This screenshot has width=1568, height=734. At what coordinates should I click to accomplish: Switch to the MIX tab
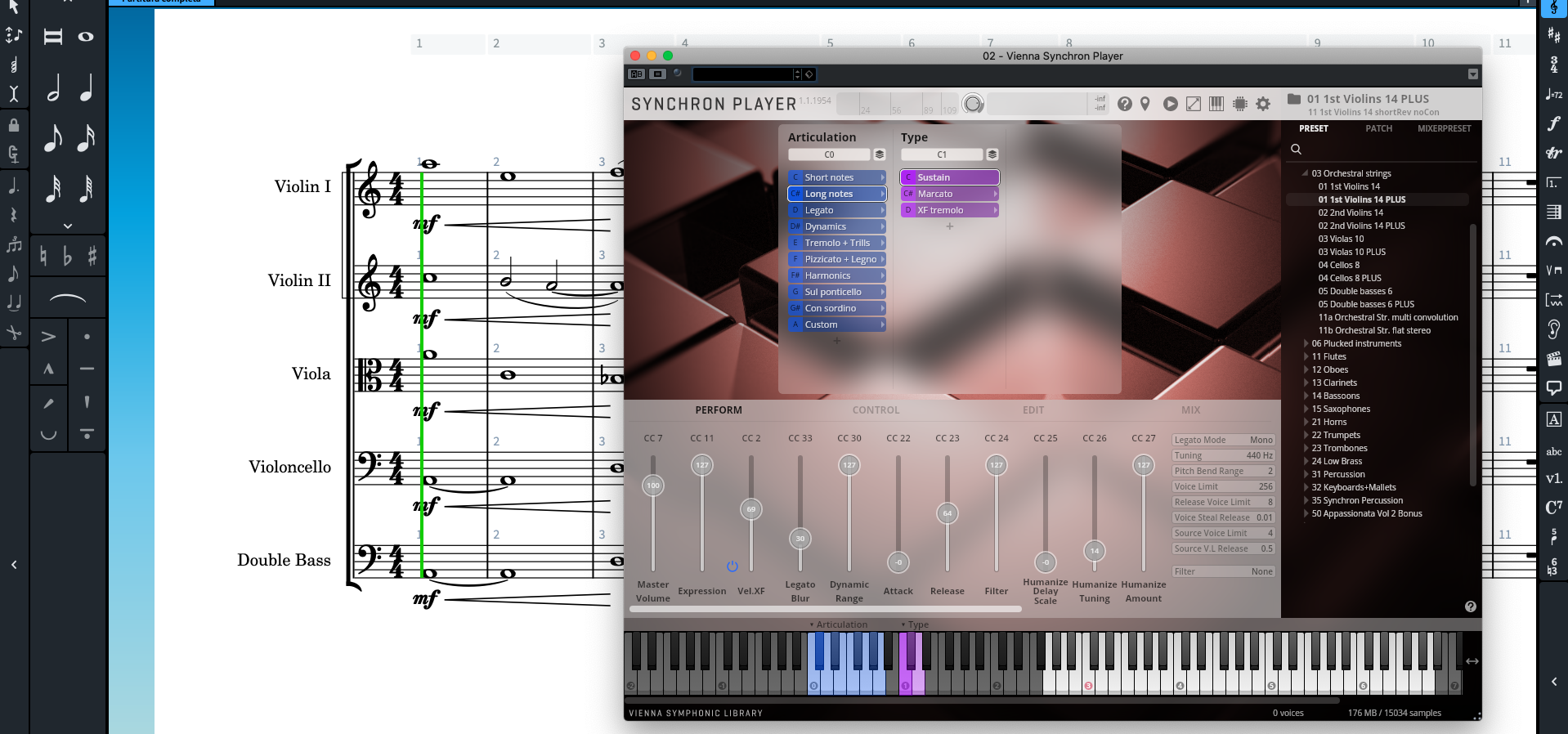(1190, 410)
